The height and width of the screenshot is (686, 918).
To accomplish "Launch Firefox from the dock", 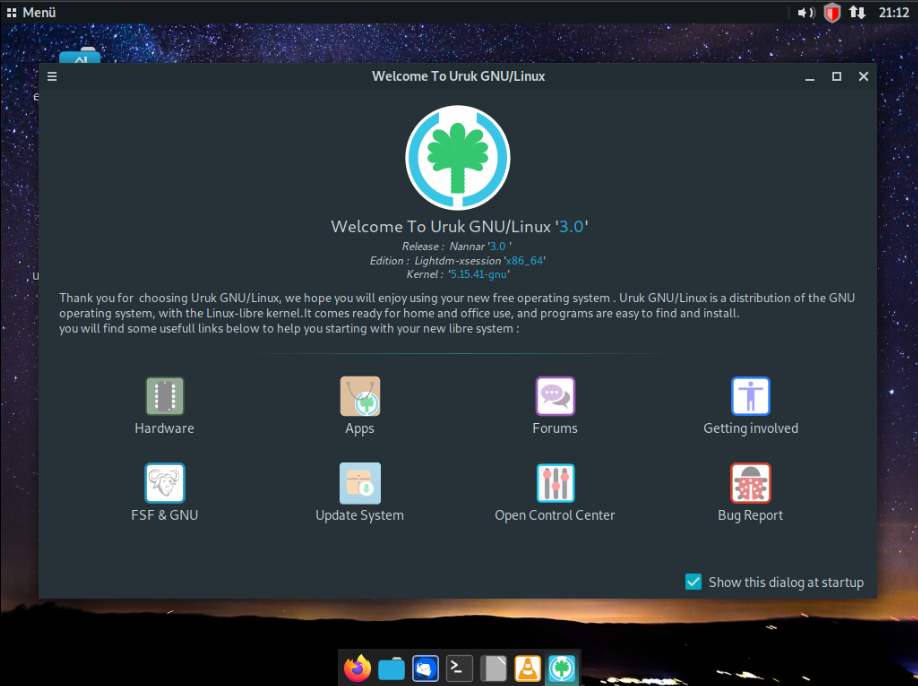I will [357, 668].
